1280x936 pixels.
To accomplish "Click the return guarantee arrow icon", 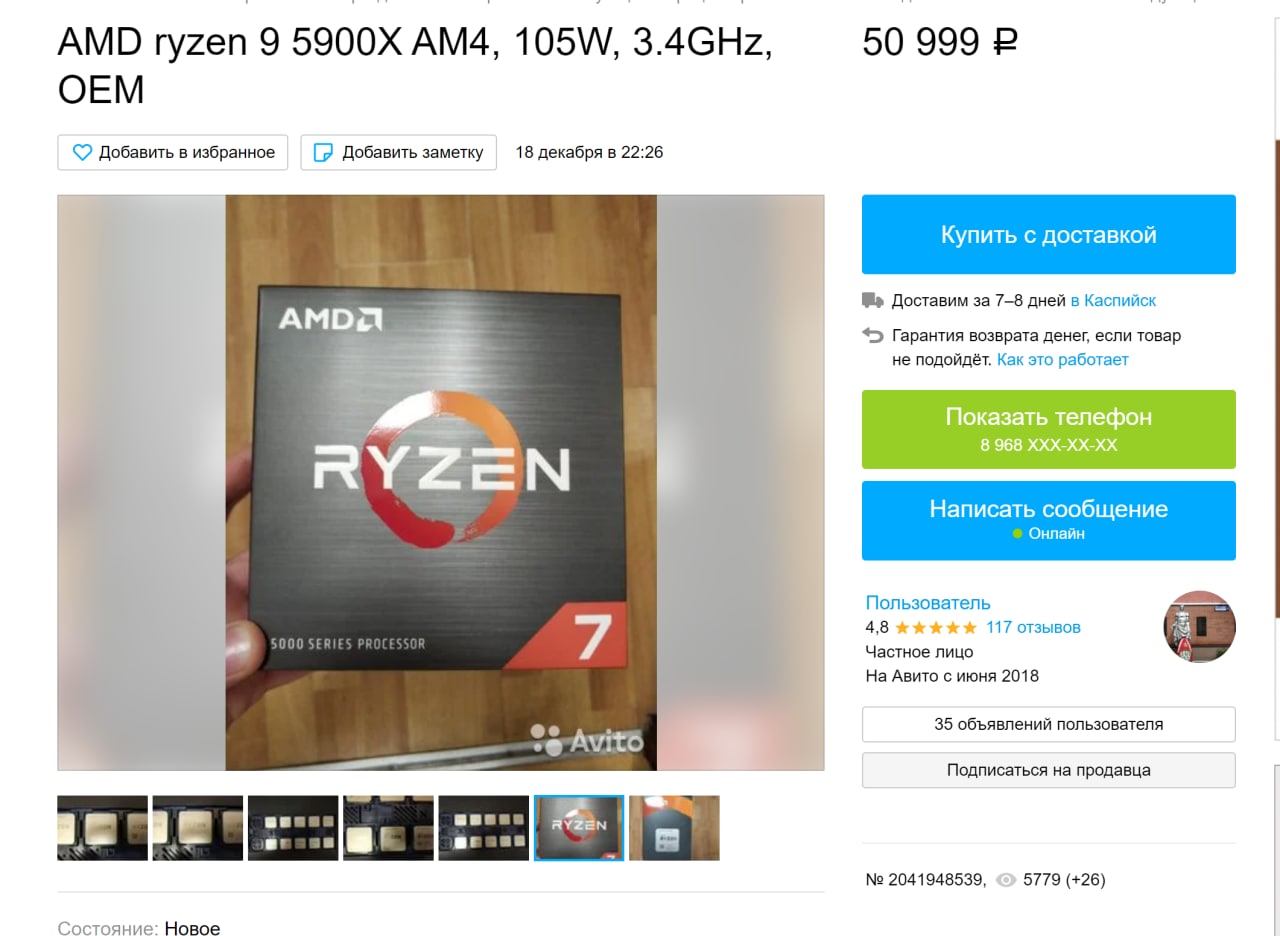I will point(873,336).
